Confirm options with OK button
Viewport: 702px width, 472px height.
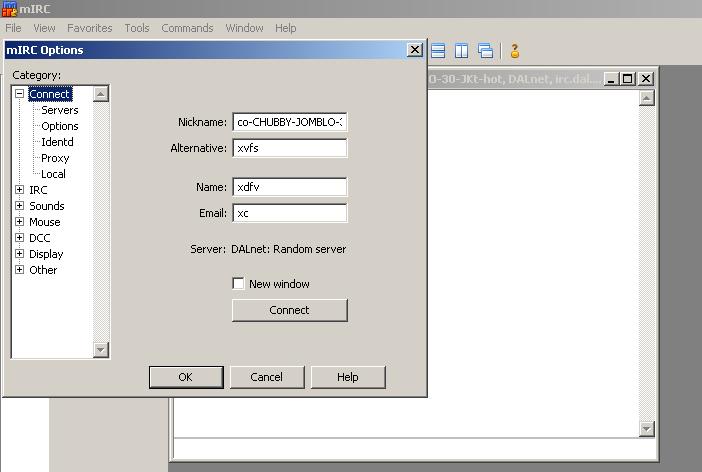(186, 377)
